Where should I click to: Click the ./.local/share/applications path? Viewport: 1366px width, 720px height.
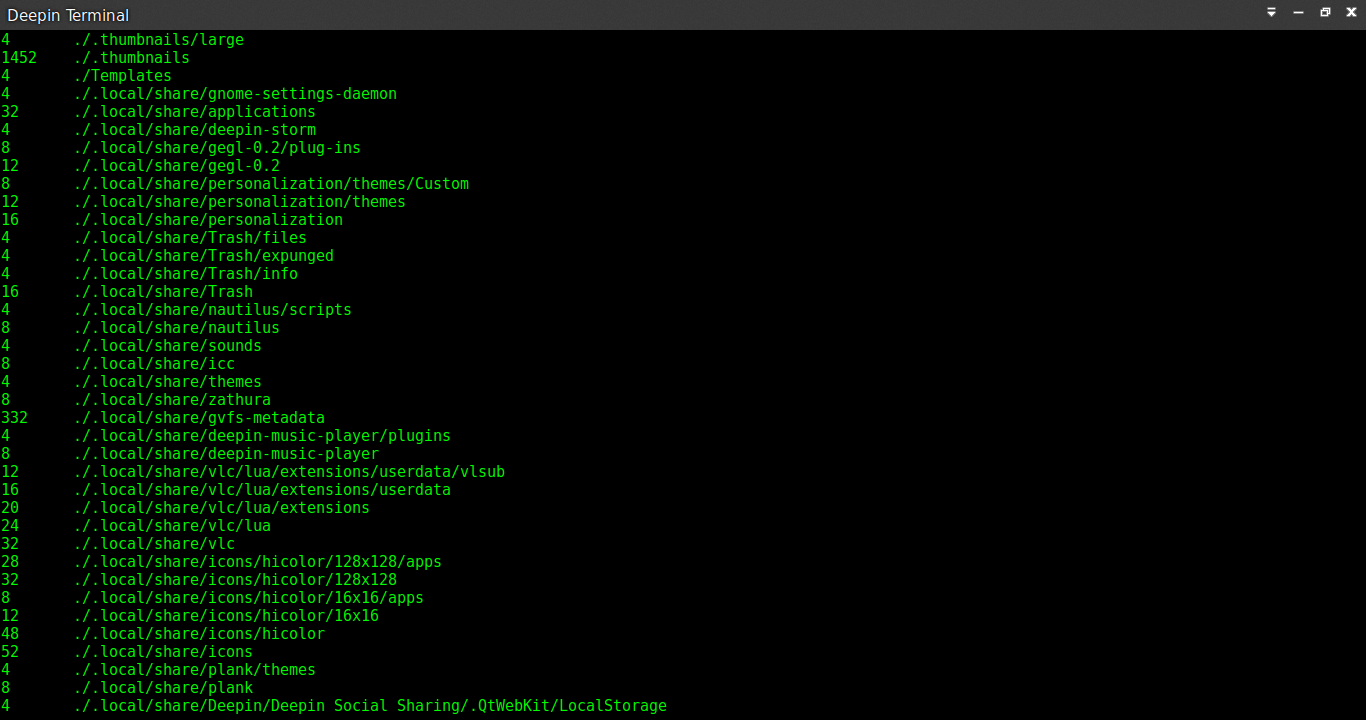coord(196,111)
